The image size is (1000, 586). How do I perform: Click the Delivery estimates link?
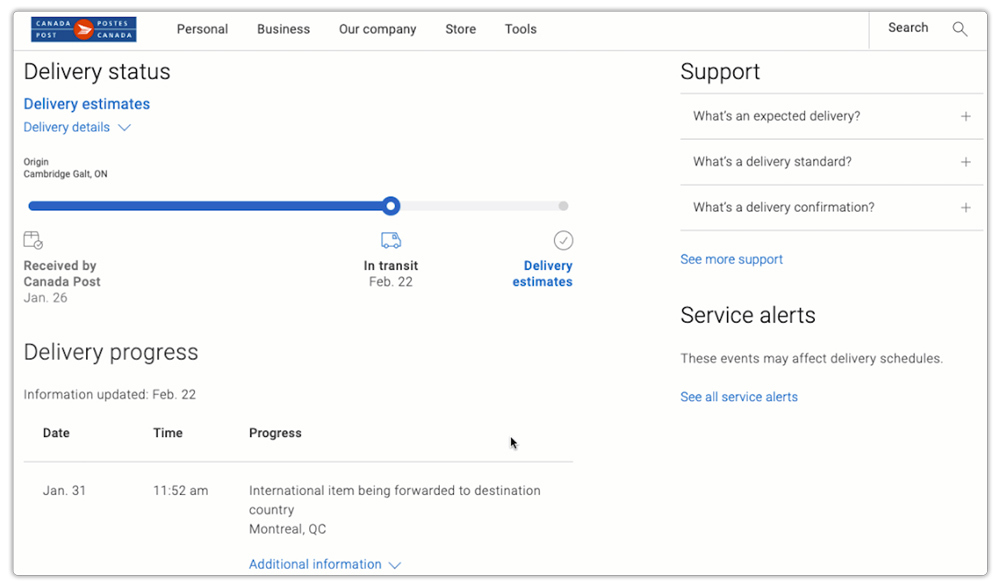pyautogui.click(x=86, y=104)
